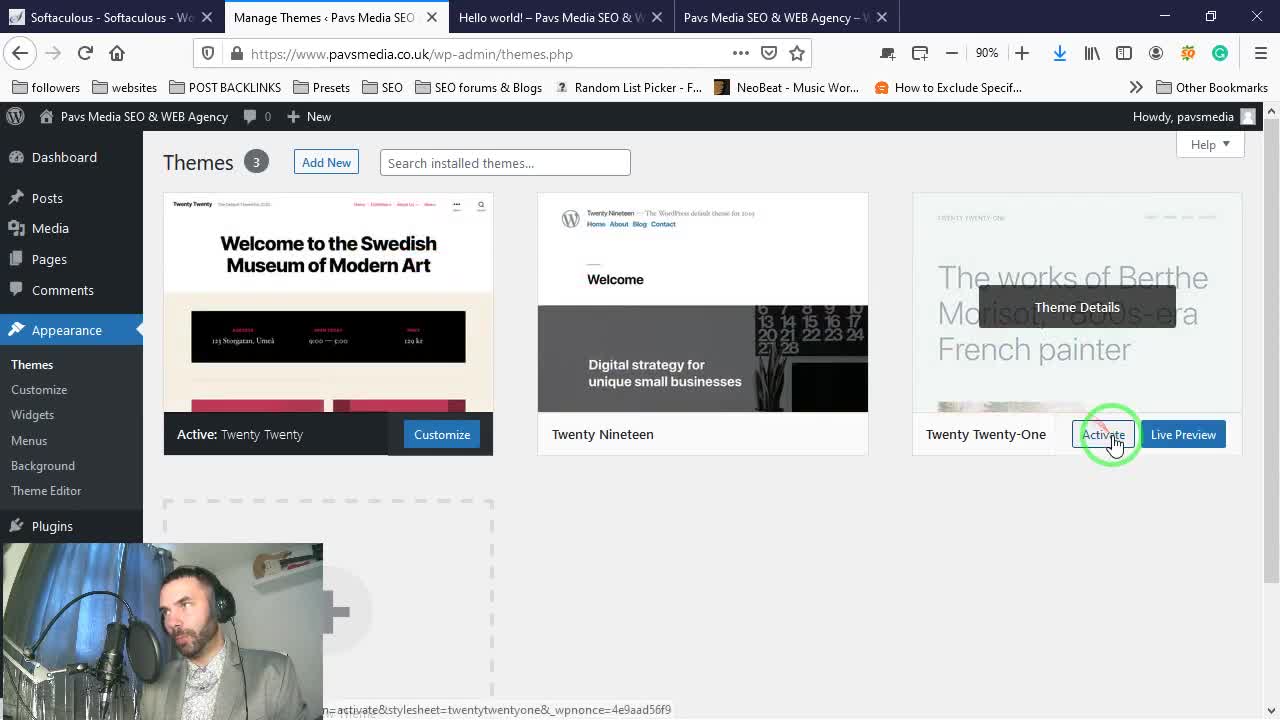The width and height of the screenshot is (1280, 720).
Task: Open Dashboard in the sidebar
Action: click(x=64, y=157)
